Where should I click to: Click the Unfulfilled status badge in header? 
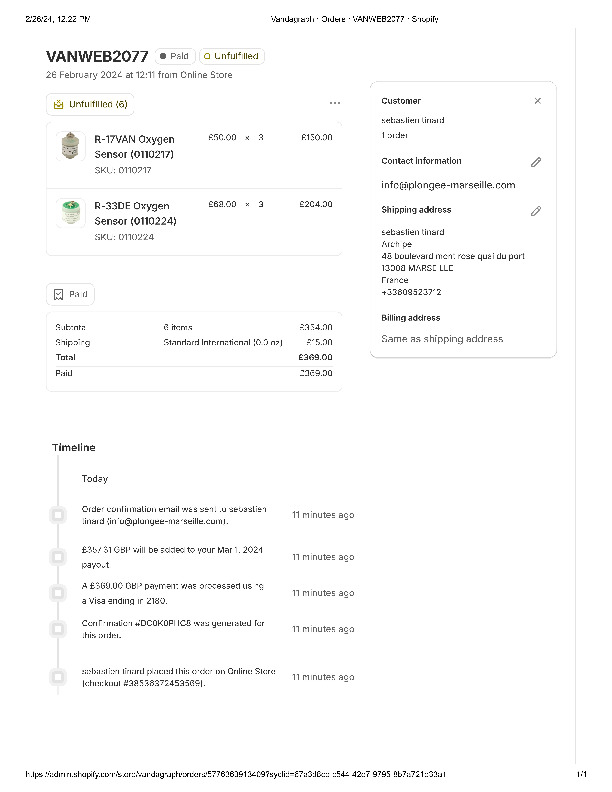point(232,57)
